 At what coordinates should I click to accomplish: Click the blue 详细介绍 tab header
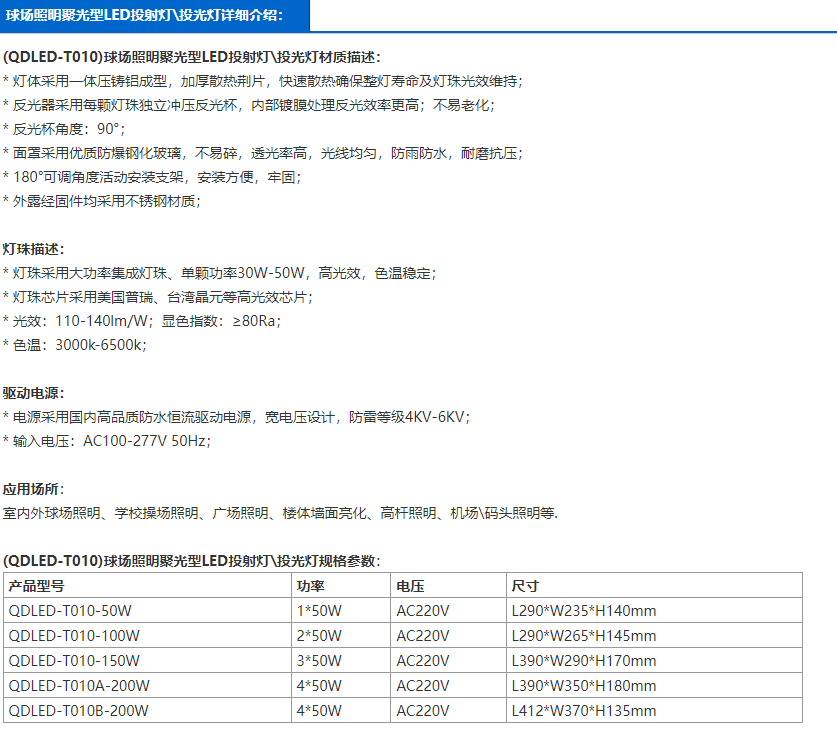pos(154,15)
